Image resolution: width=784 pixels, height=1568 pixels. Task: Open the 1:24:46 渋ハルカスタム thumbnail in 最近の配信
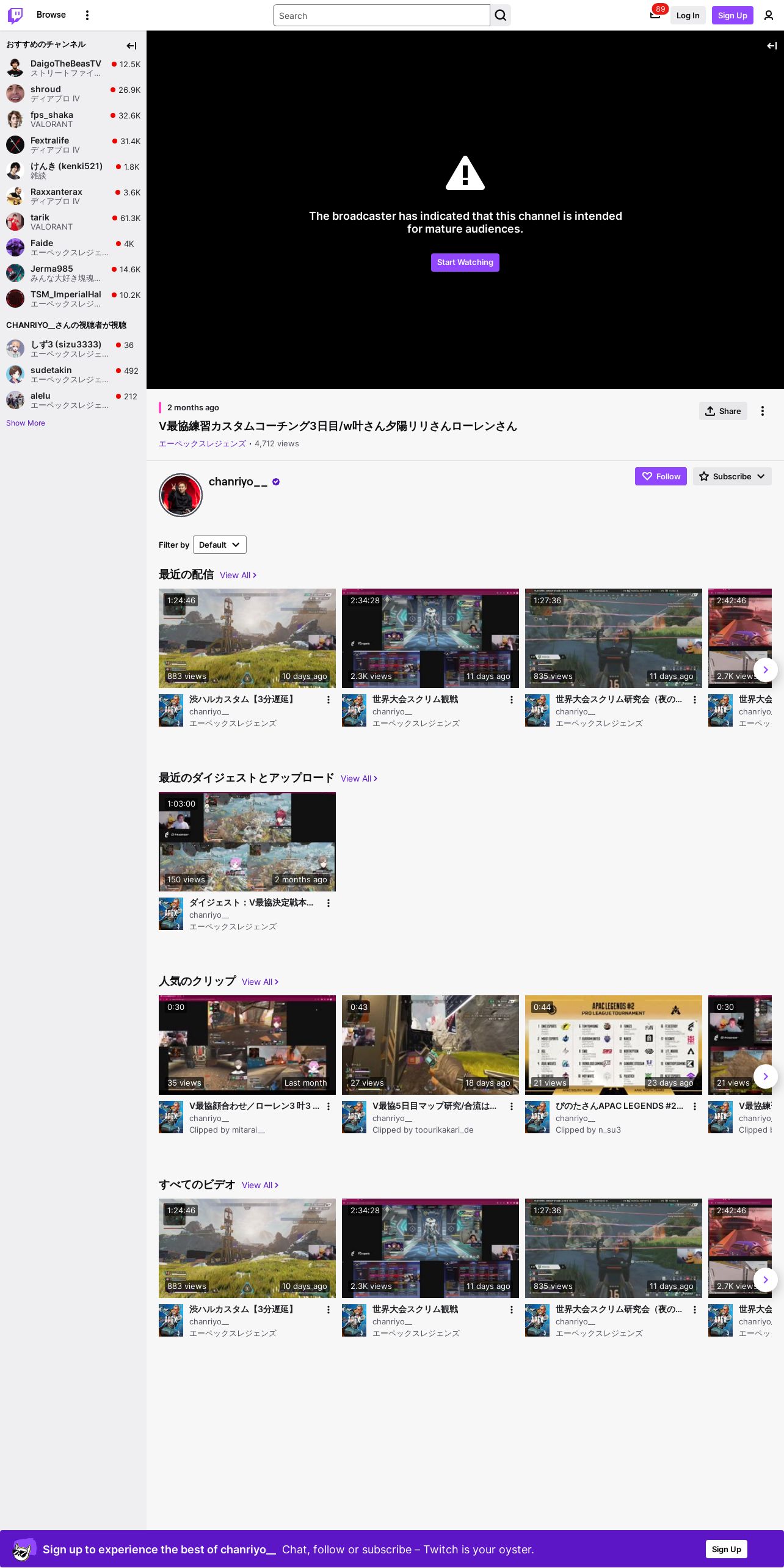pyautogui.click(x=247, y=639)
